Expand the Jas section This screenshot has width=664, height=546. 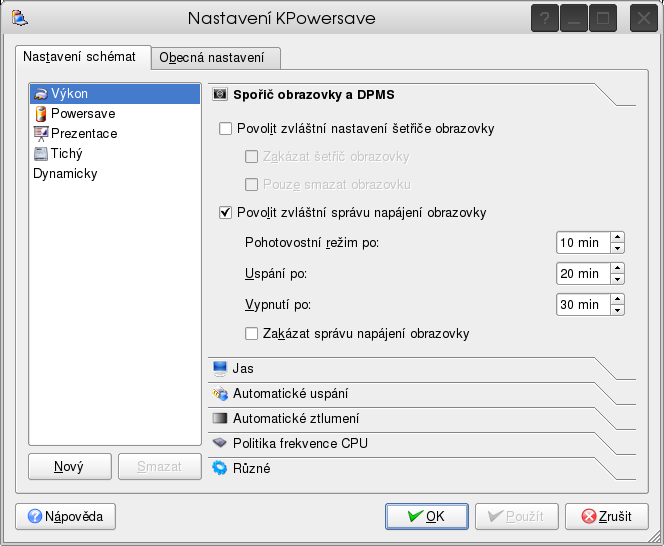[x=422, y=369]
